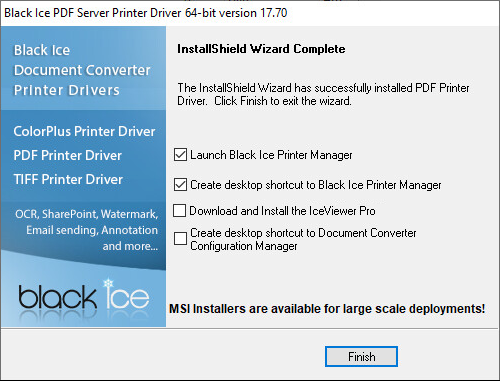Click the Create desktop shortcut Printer Manager label
Image resolution: width=500 pixels, height=381 pixels.
tap(316, 185)
